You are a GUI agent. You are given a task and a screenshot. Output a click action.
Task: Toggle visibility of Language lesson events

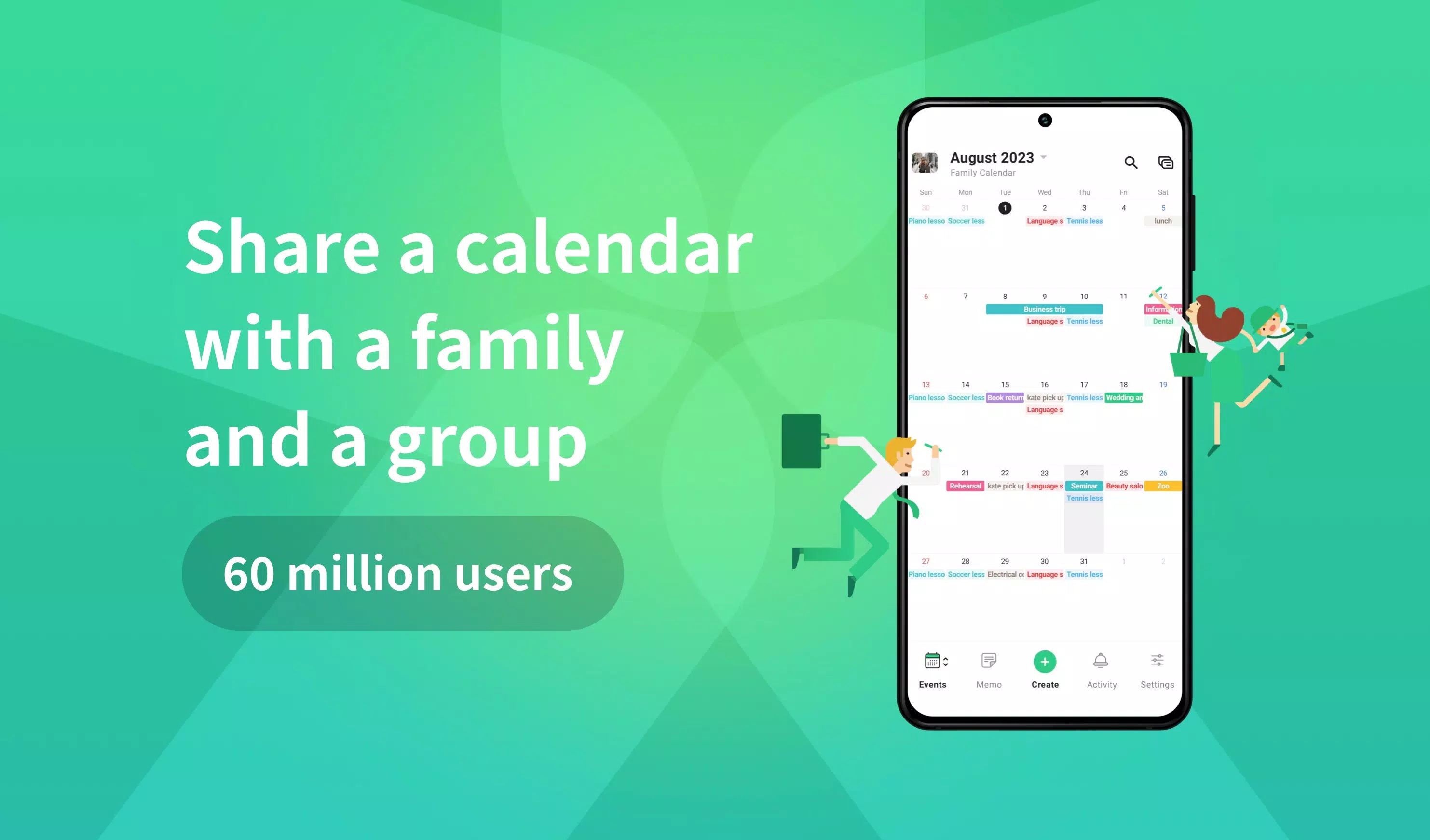[1044, 221]
